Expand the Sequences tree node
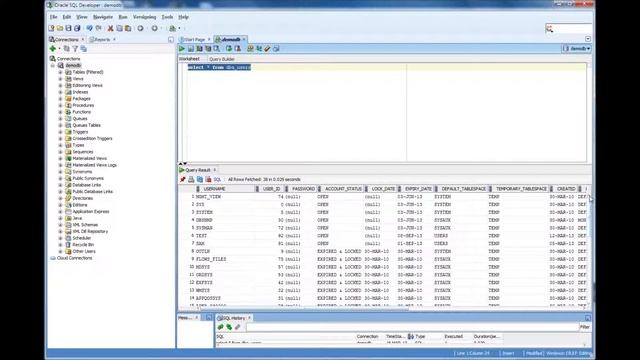The height and width of the screenshot is (360, 640). coord(60,152)
